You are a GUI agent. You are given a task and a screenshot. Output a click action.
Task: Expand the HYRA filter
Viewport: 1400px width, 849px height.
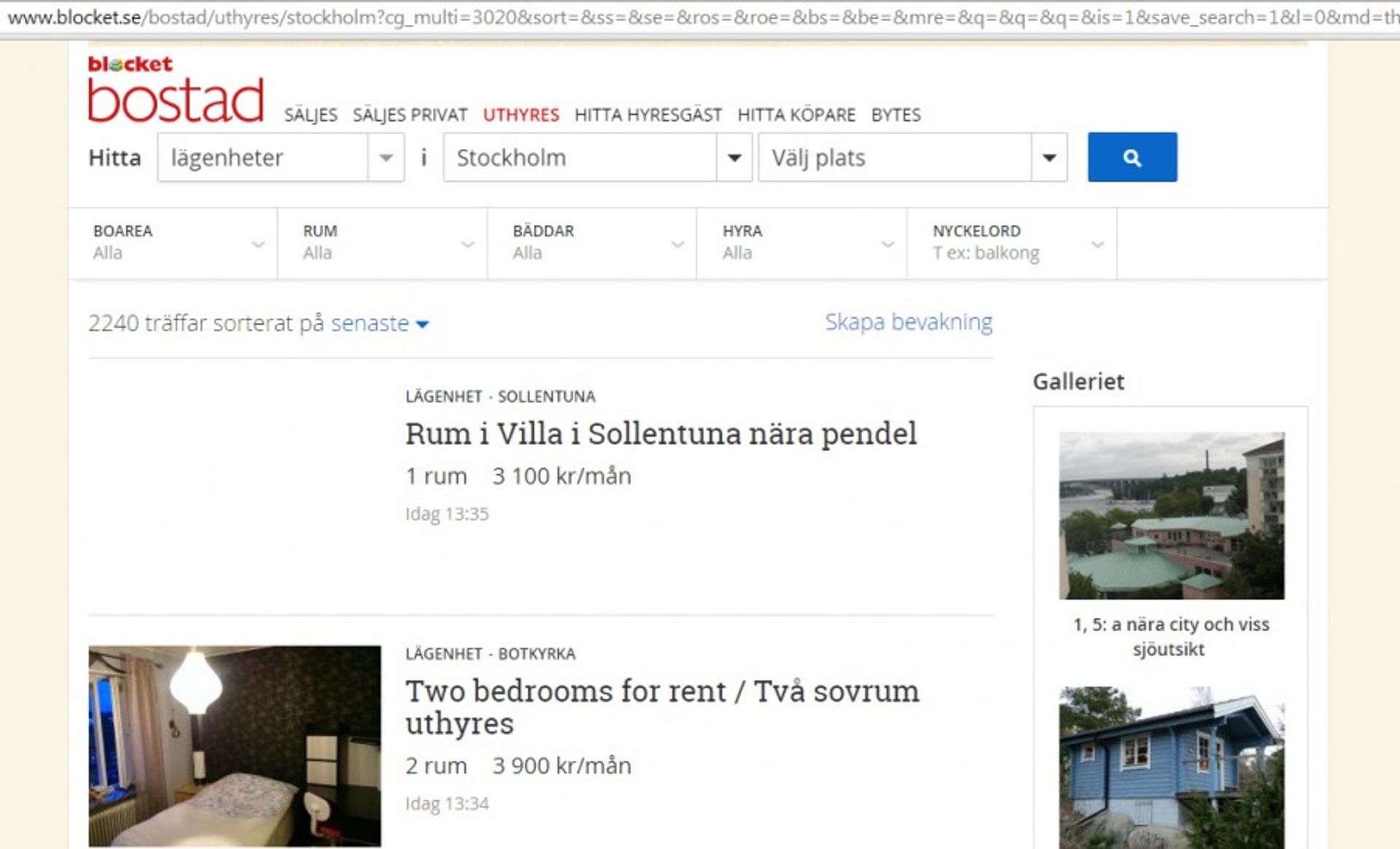802,243
